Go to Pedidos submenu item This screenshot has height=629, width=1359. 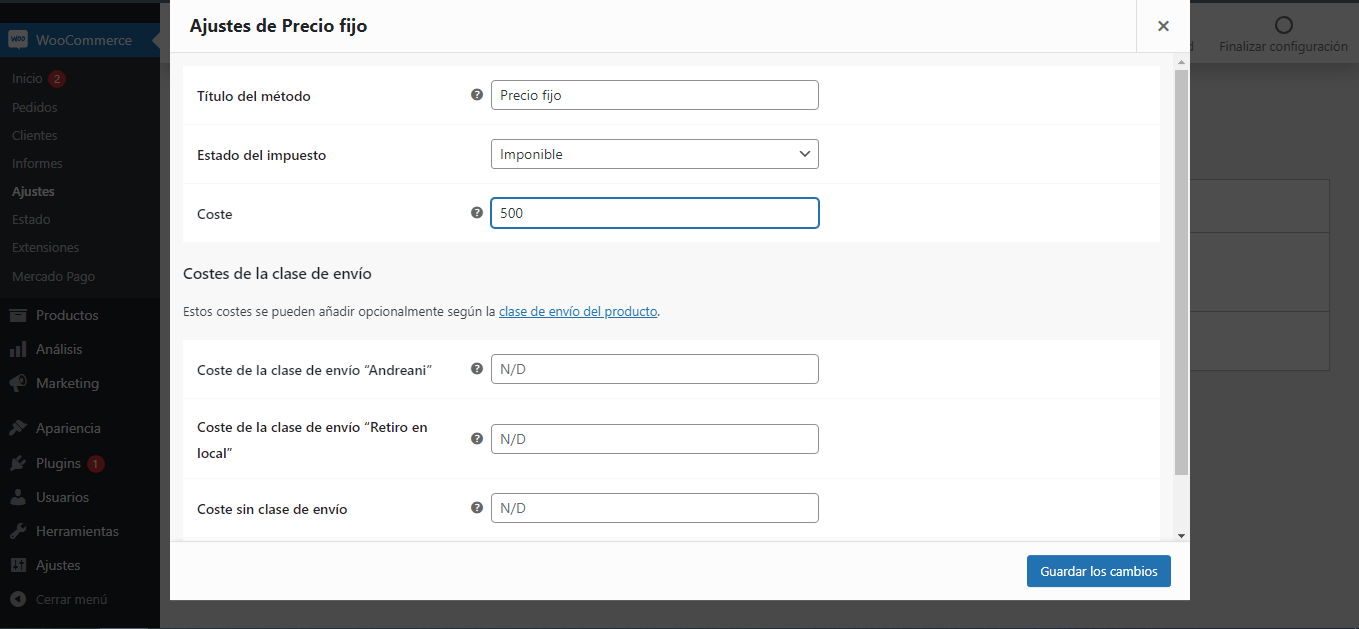tap(35, 107)
